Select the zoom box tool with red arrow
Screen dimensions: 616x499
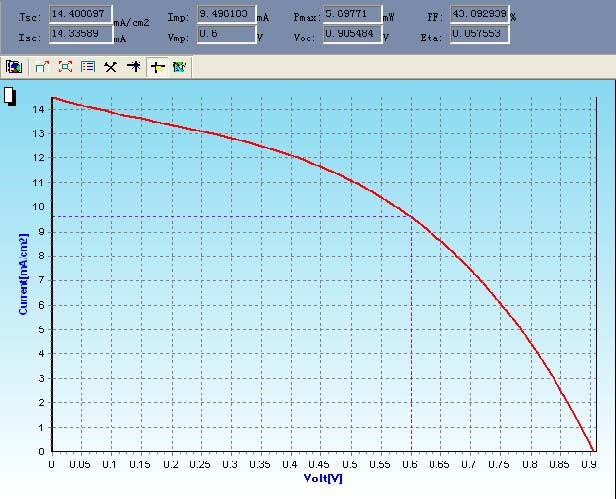(x=42, y=67)
